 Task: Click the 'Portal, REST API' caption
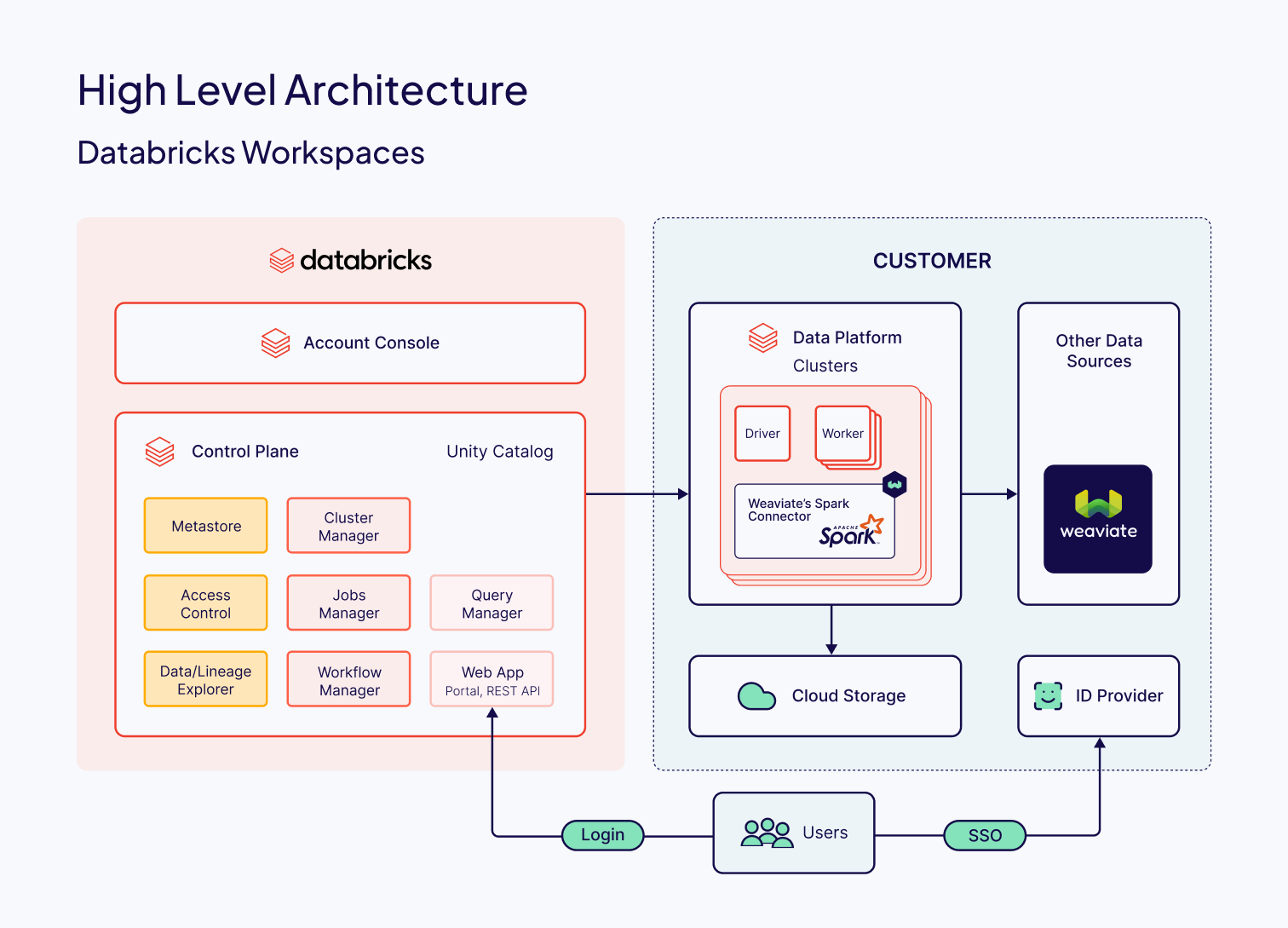(492, 691)
